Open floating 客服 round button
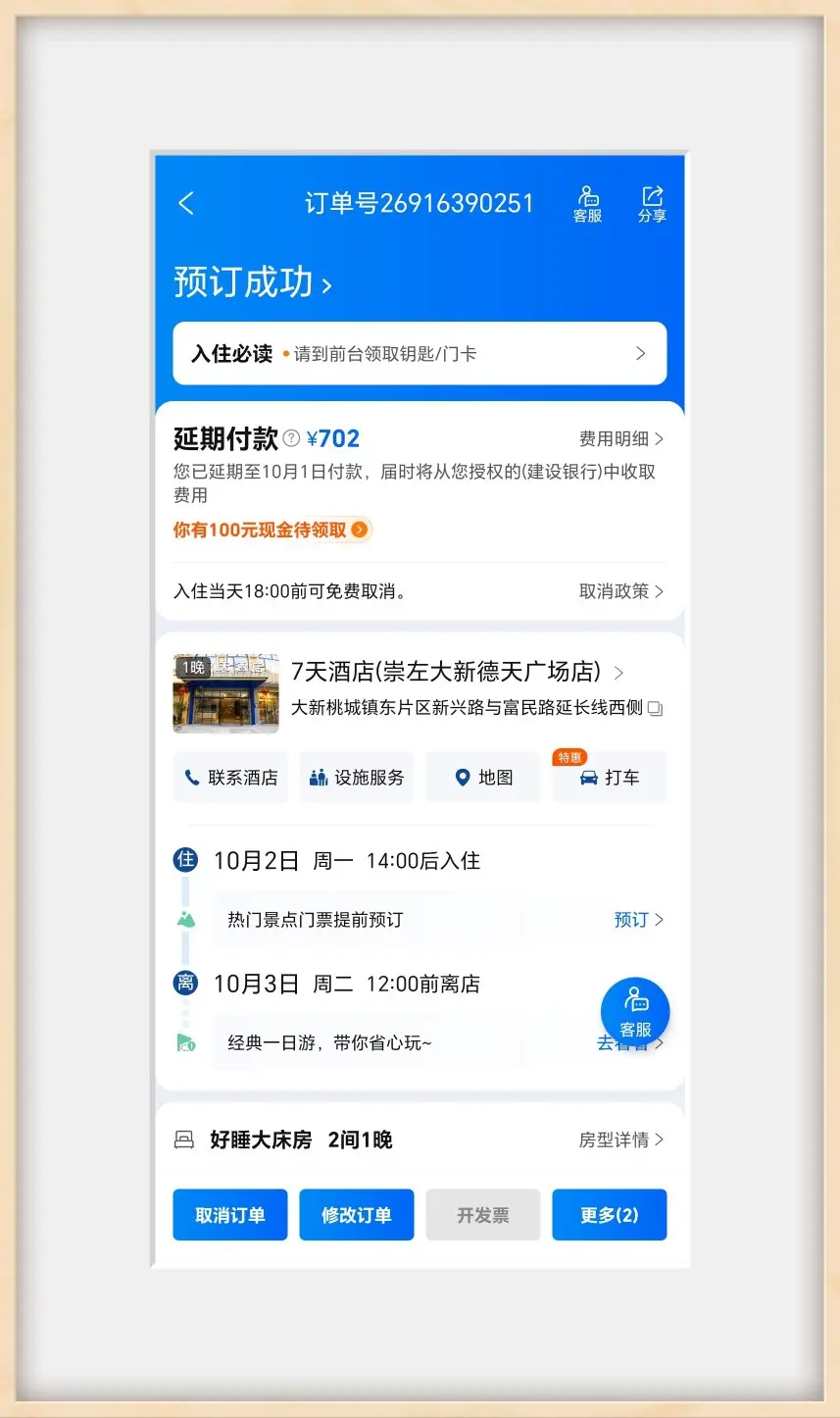This screenshot has width=840, height=1418. point(634,1012)
